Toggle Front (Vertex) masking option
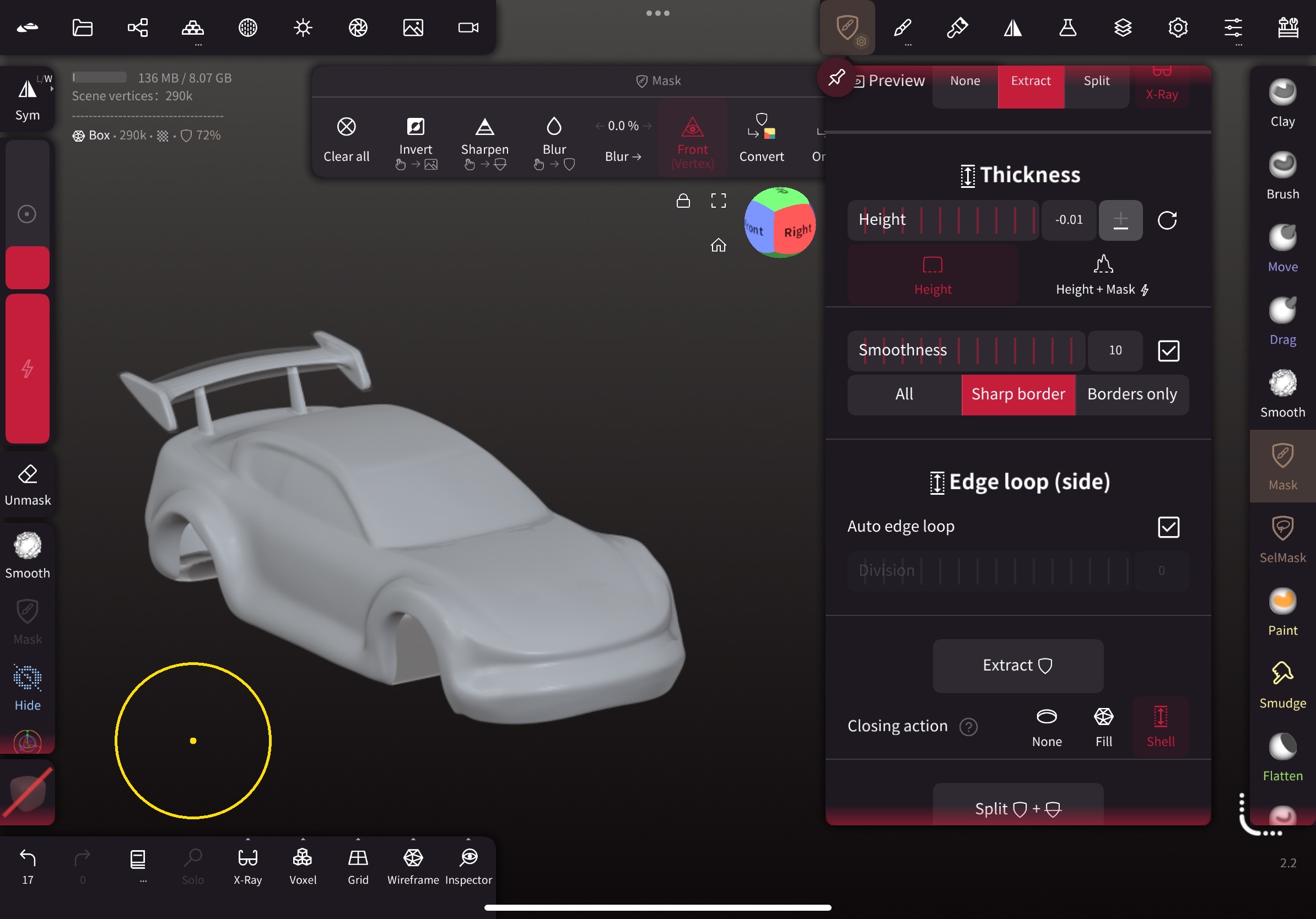The image size is (1316, 919). [x=692, y=139]
